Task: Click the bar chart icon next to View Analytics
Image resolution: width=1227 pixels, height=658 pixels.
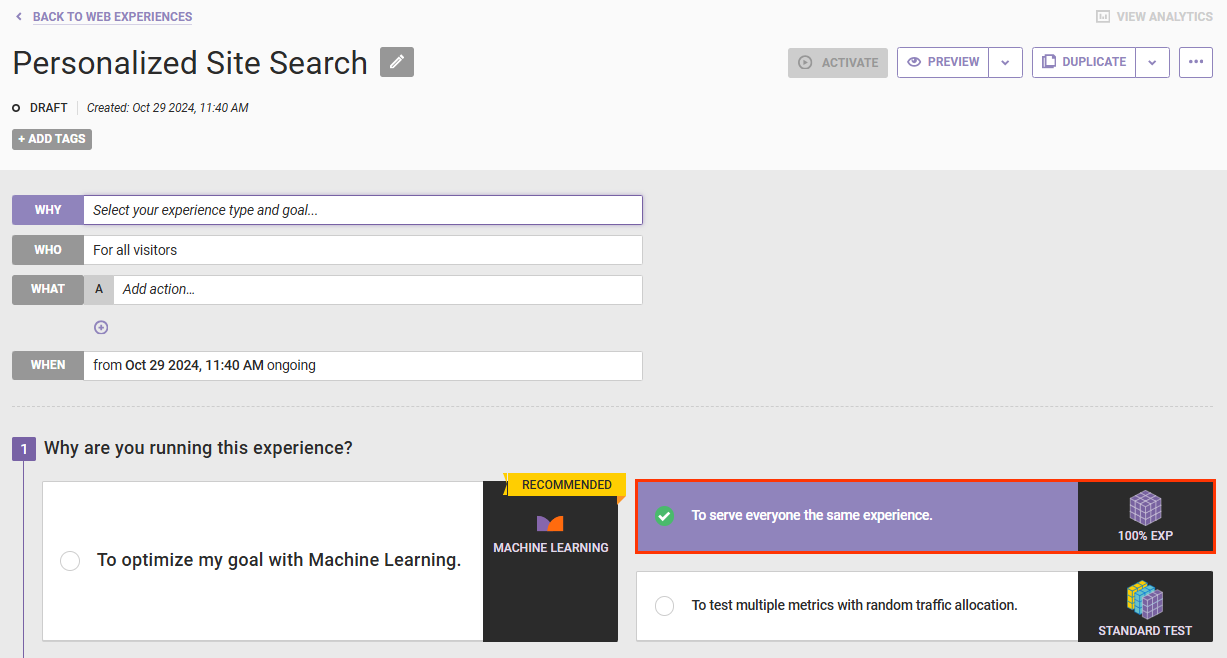Action: tap(1103, 17)
